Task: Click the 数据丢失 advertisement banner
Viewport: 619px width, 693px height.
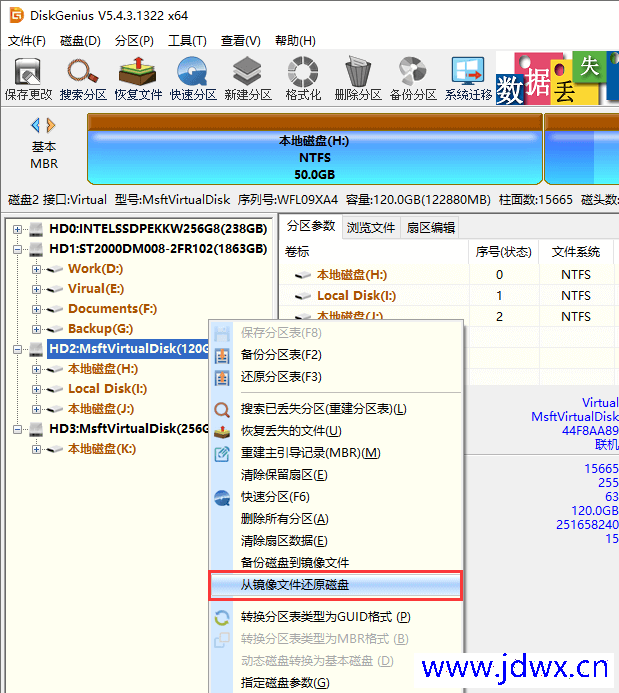Action: point(557,78)
